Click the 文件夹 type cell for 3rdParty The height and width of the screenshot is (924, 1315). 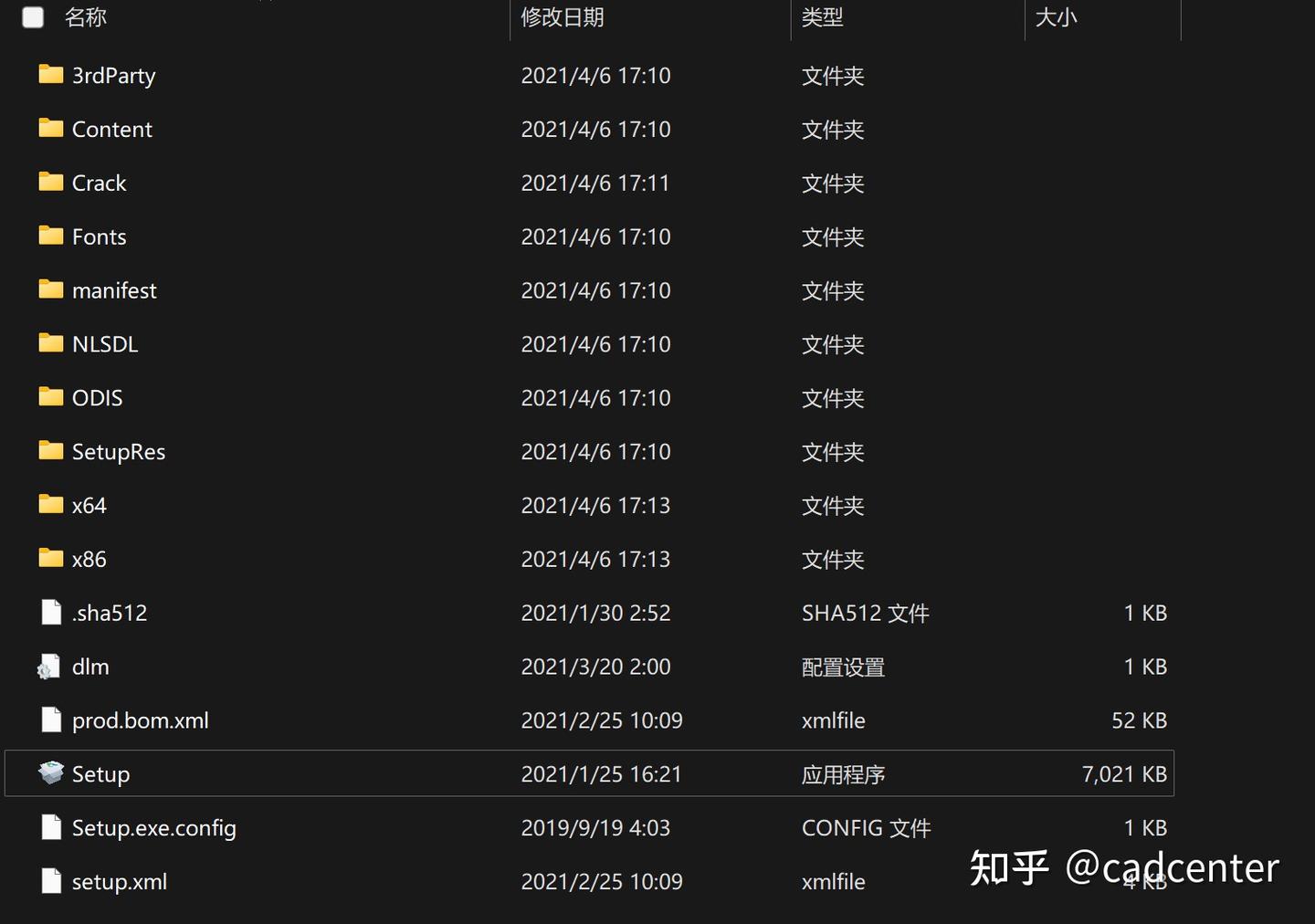(833, 76)
